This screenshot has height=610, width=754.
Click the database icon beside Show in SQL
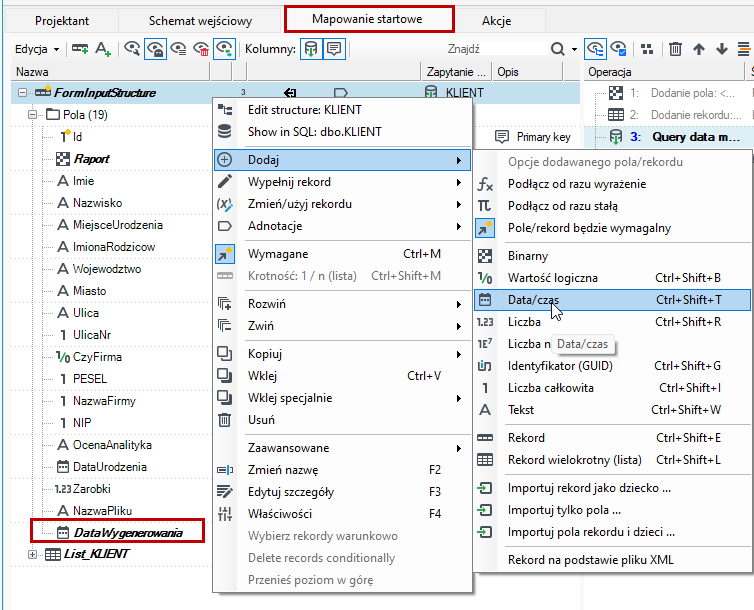(x=225, y=131)
